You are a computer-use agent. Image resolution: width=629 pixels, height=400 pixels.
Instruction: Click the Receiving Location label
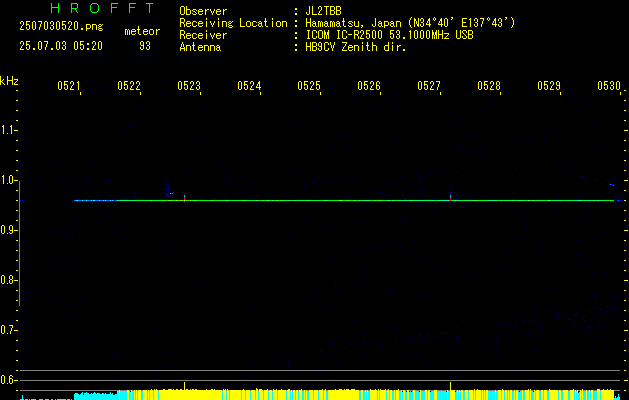[x=233, y=23]
